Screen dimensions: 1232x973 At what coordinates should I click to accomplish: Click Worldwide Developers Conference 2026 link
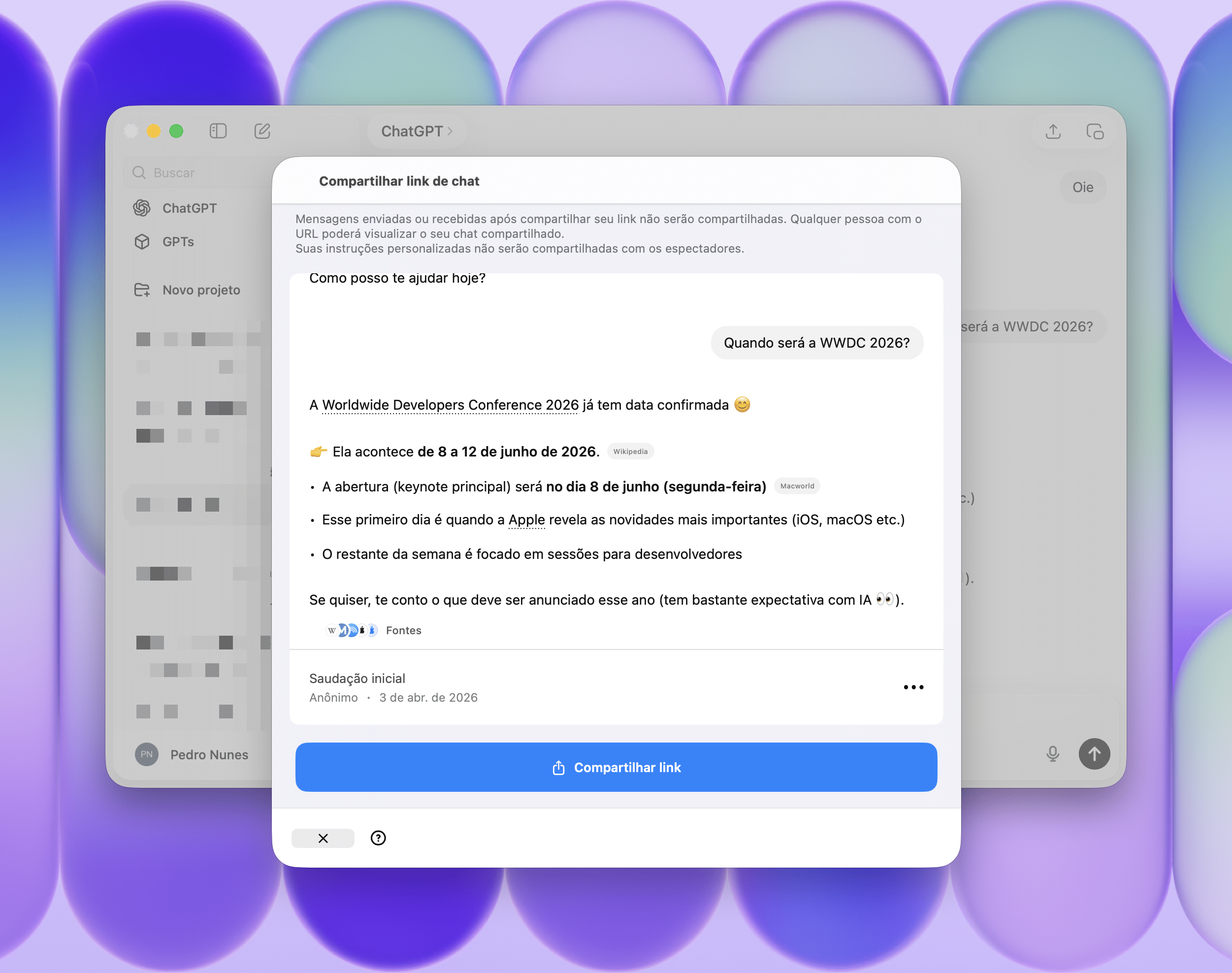click(450, 405)
